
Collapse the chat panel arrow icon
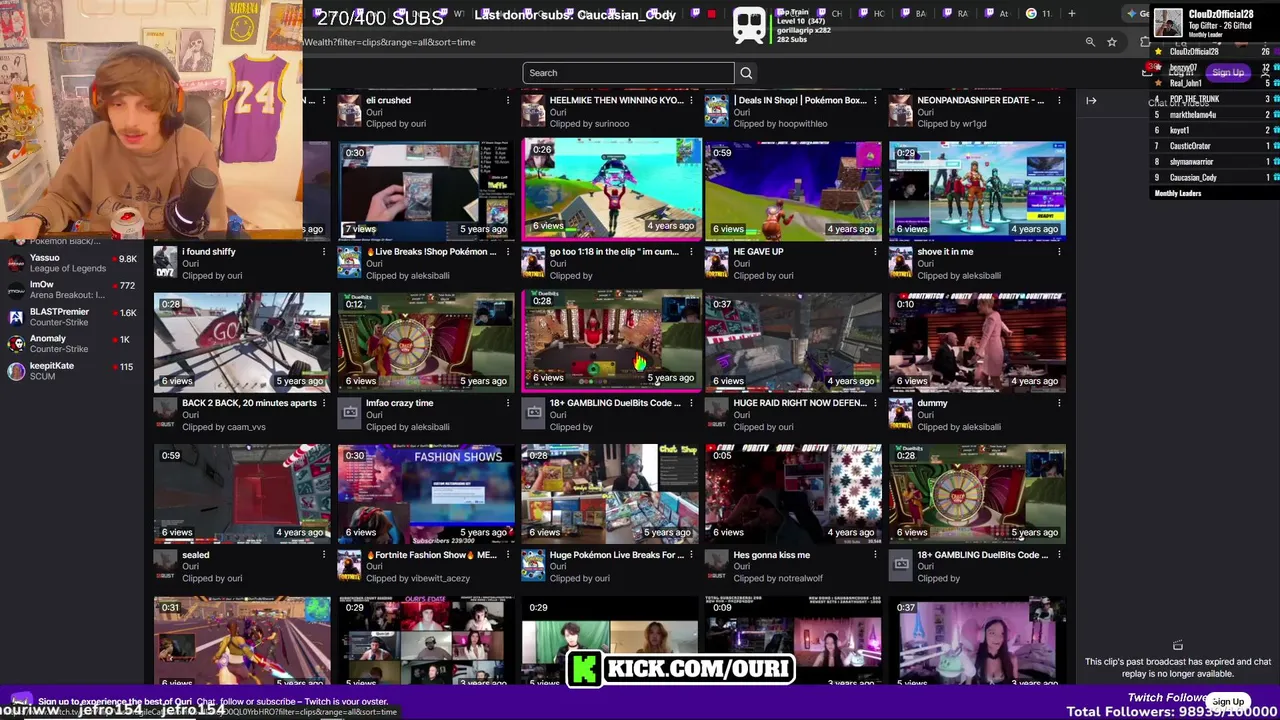click(x=1091, y=100)
